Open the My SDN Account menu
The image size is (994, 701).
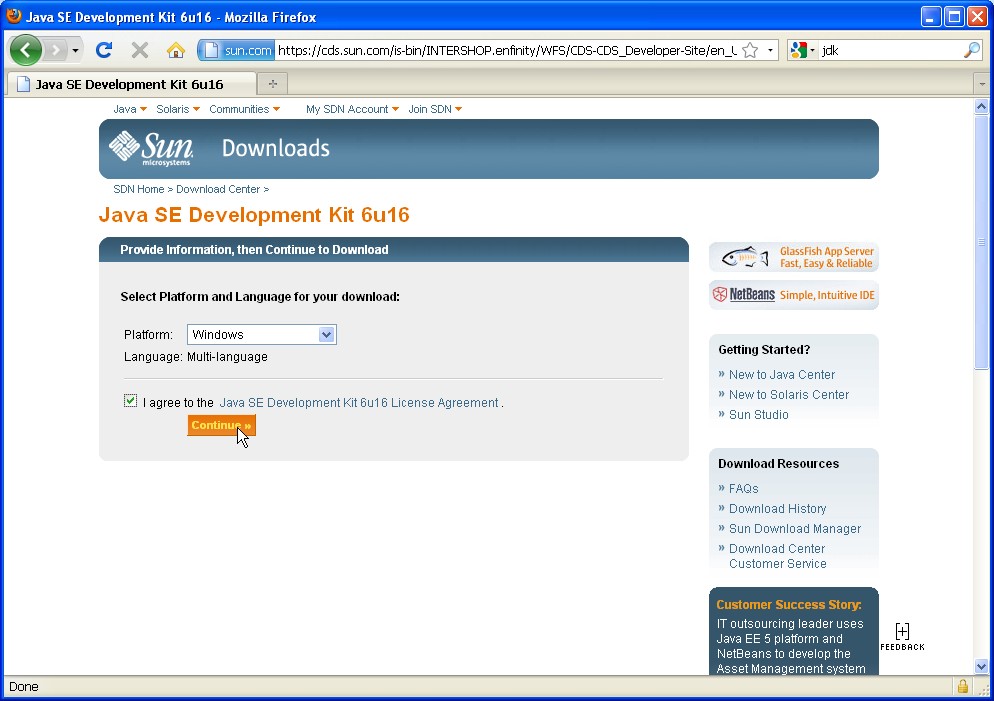pos(352,109)
